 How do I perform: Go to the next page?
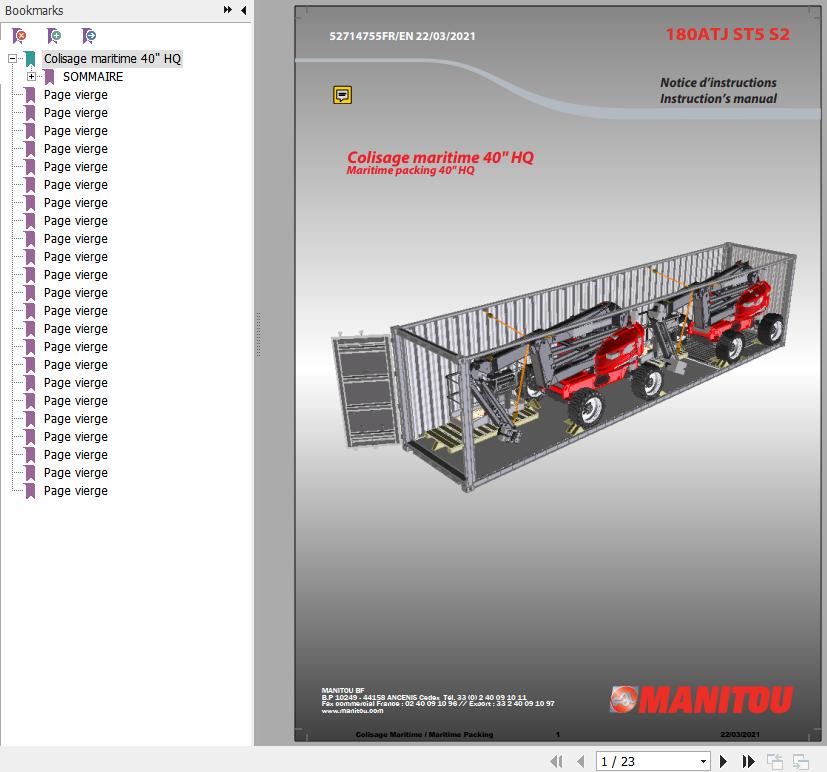point(724,761)
